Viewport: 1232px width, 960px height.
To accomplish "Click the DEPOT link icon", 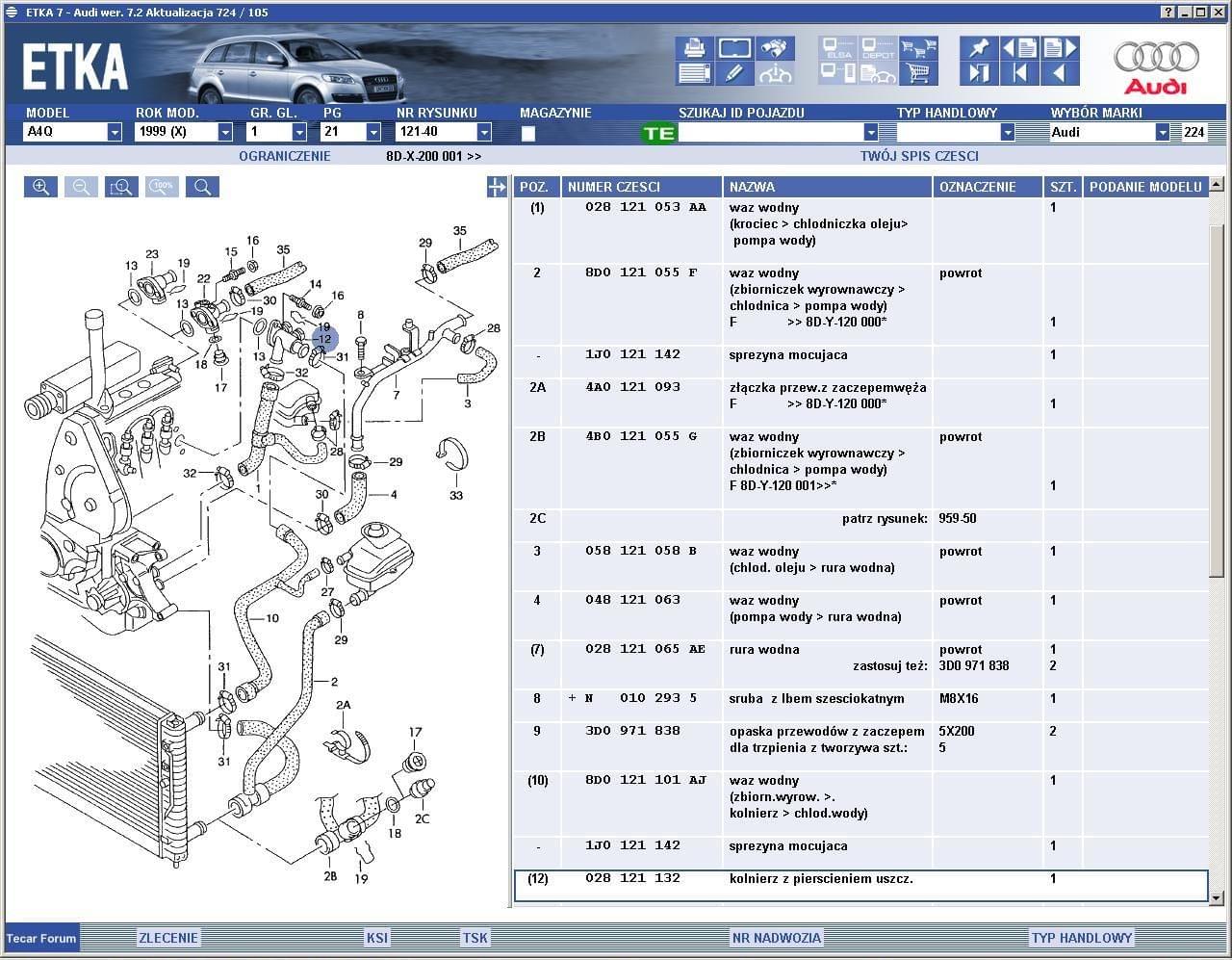I will click(878, 48).
